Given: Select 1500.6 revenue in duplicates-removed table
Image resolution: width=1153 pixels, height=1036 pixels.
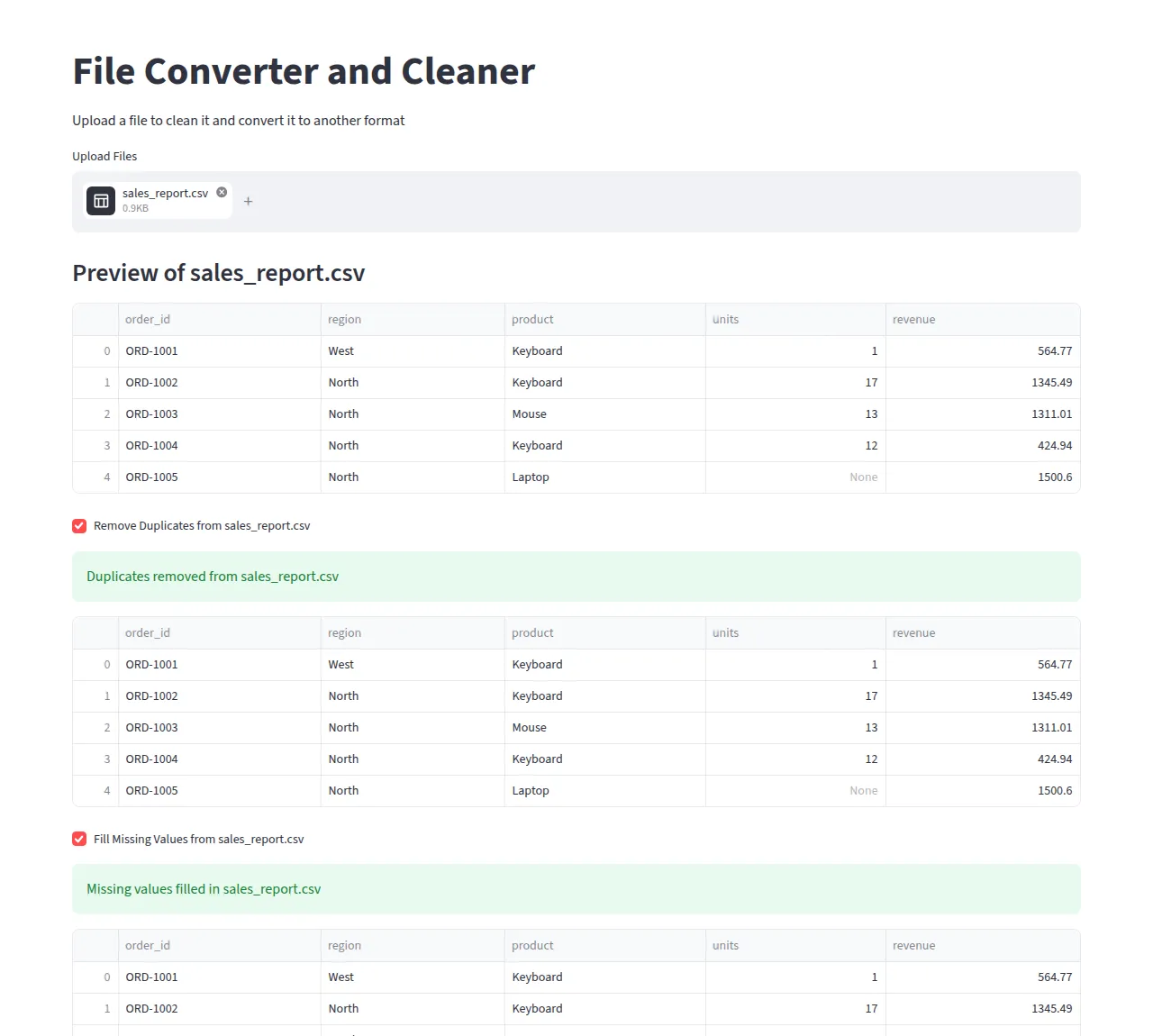Looking at the screenshot, I should point(983,791).
